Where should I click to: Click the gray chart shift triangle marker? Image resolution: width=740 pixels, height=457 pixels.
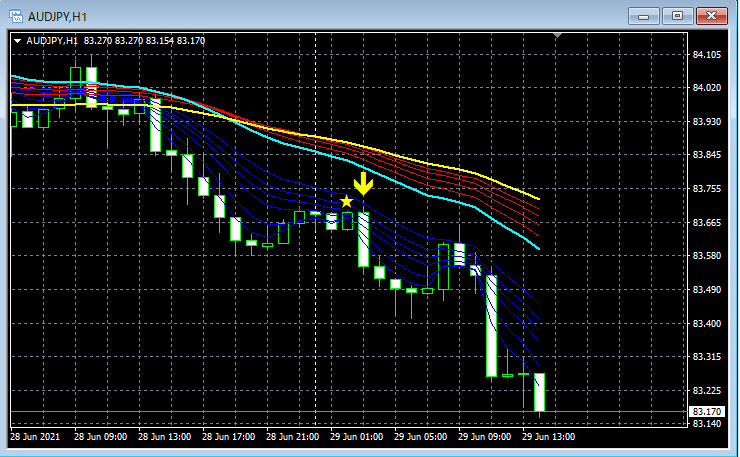click(x=557, y=36)
